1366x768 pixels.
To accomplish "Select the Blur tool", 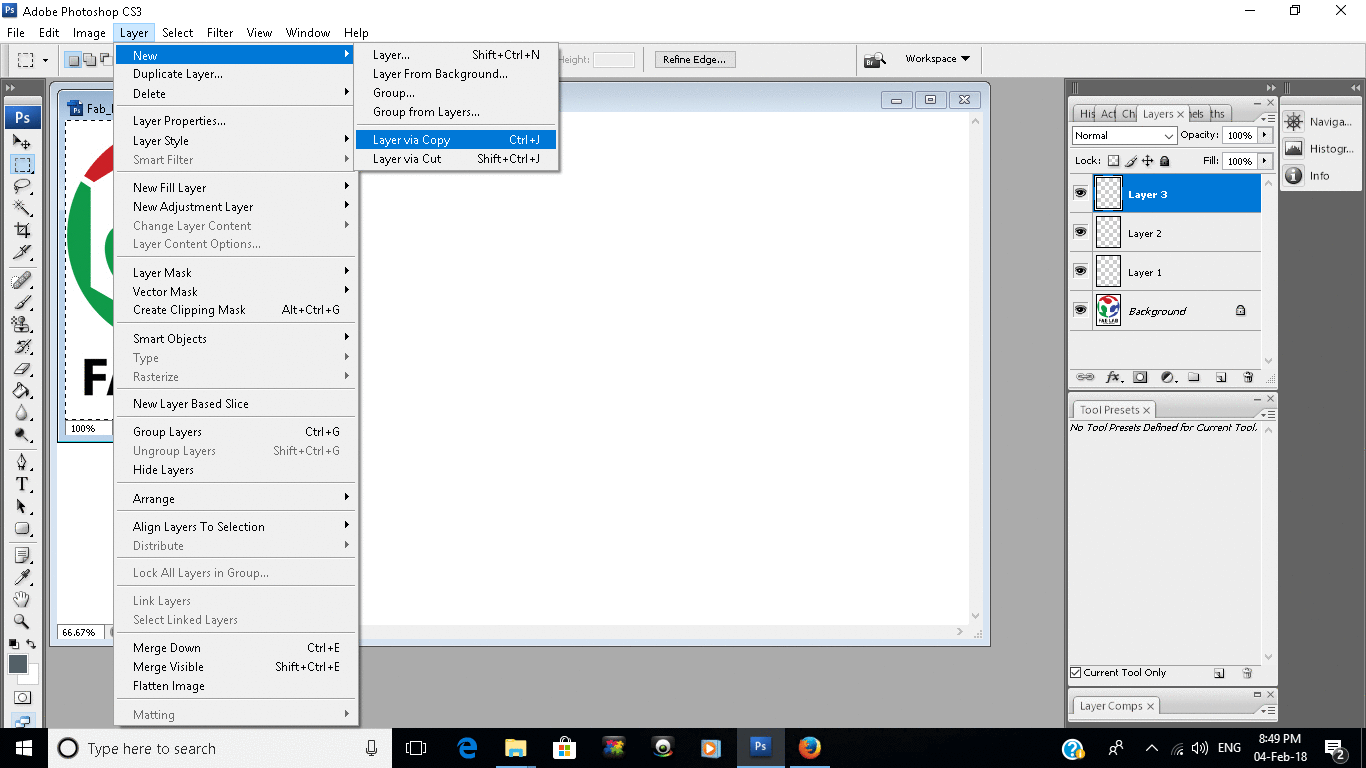I will pos(22,412).
